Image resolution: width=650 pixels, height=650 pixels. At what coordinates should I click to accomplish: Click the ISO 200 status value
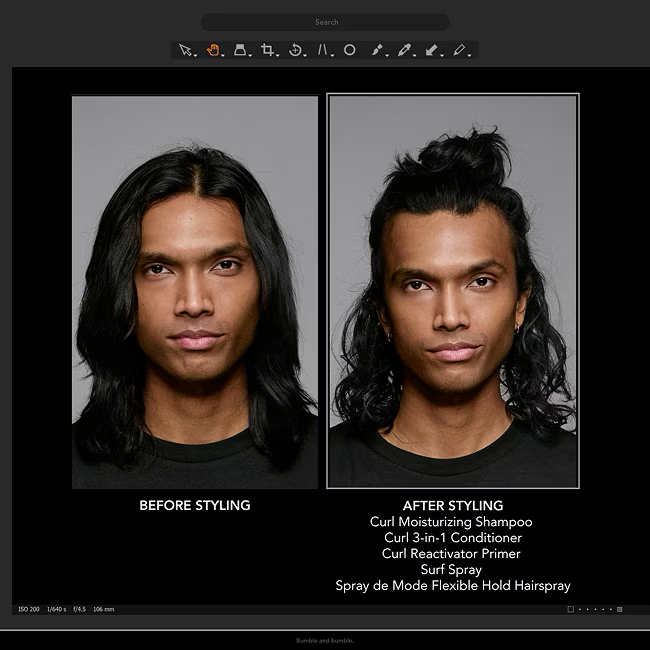point(29,609)
